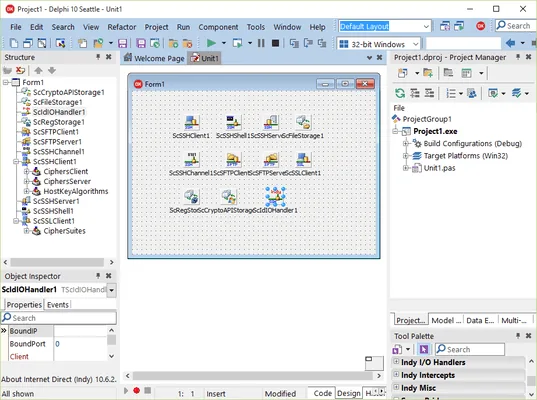Open the Refactor menu
This screenshot has height=400, width=537.
[122, 27]
